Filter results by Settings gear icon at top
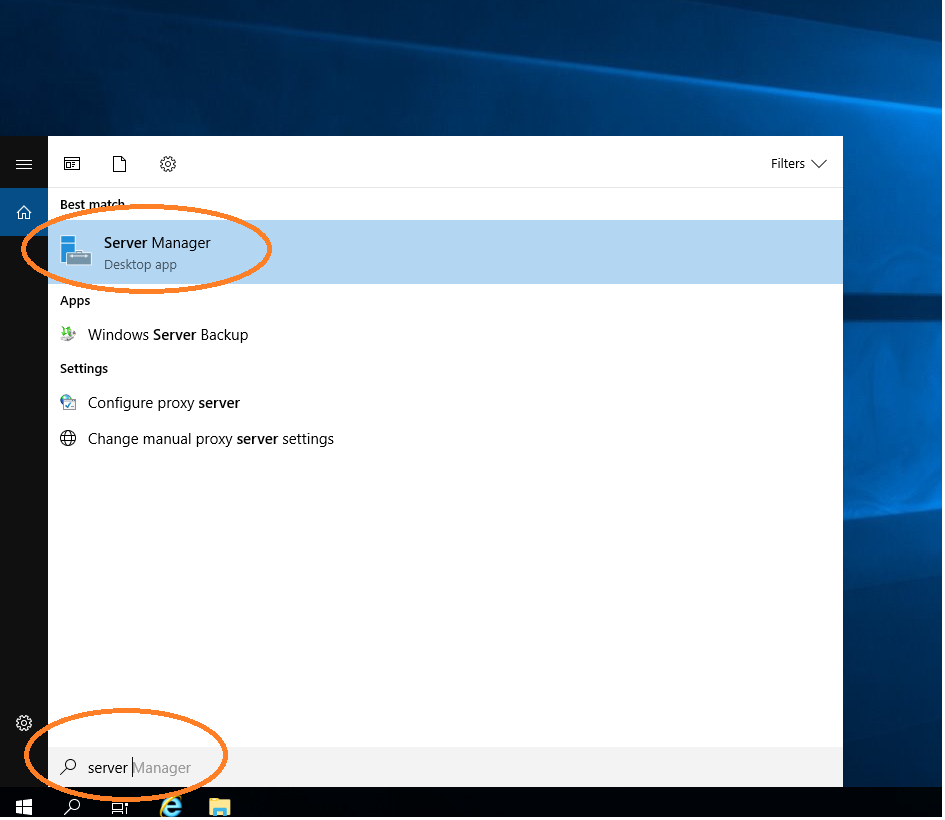 pos(168,164)
